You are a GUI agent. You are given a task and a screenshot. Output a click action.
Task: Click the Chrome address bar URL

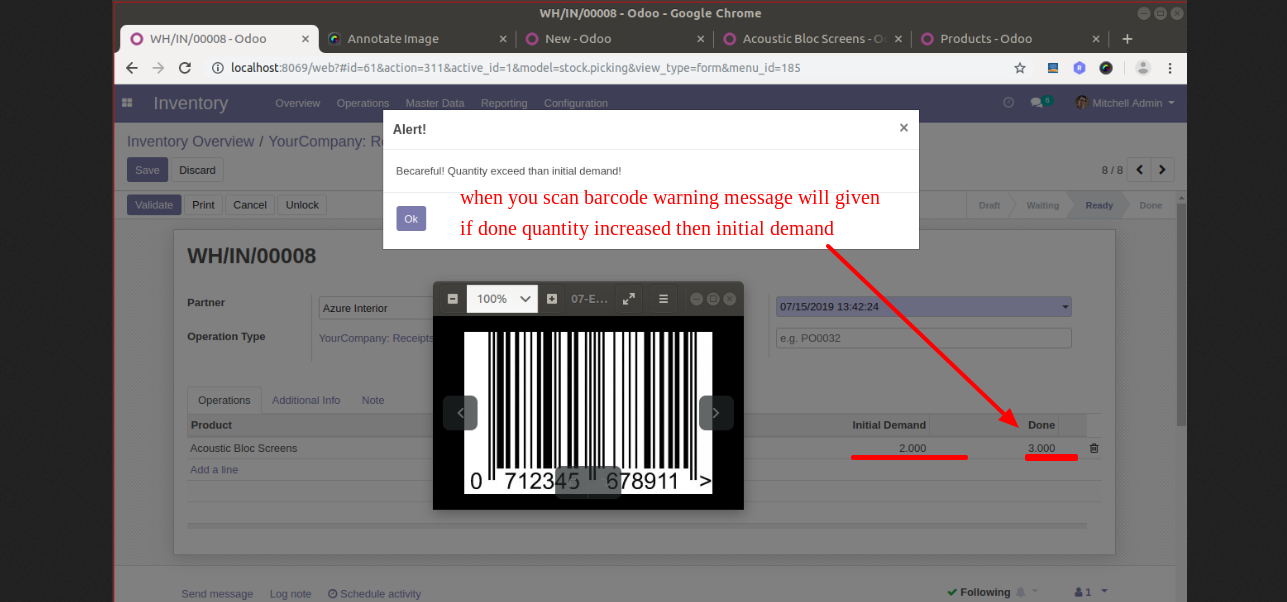515,68
